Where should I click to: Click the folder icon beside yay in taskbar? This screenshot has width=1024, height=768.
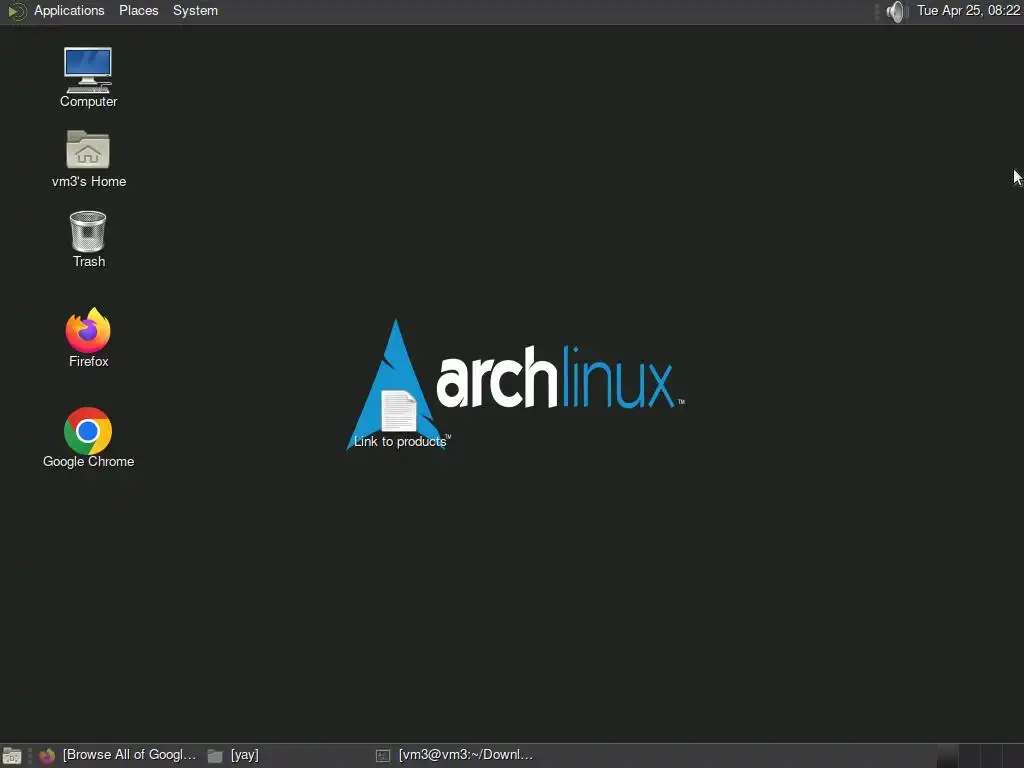click(215, 756)
